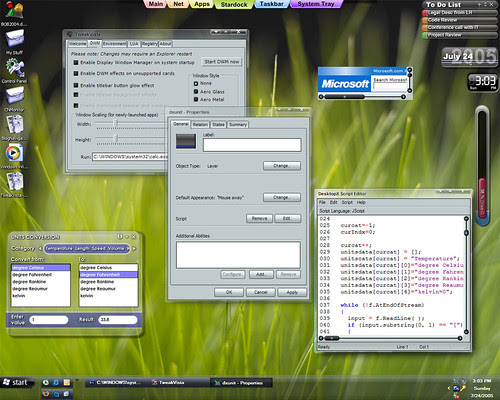Screen dimensions: 500x400
Task: Select None window style radio button
Action: pos(196,83)
